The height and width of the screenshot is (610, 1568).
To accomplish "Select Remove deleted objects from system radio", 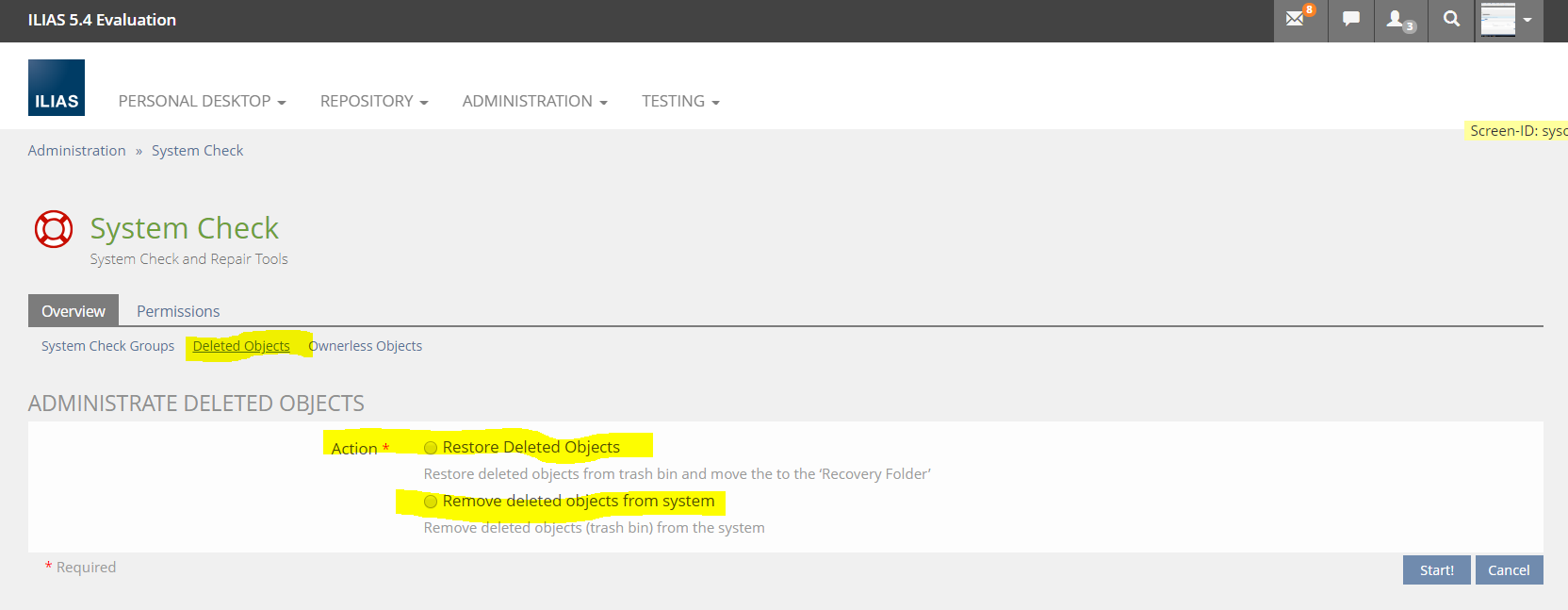I will (x=431, y=502).
